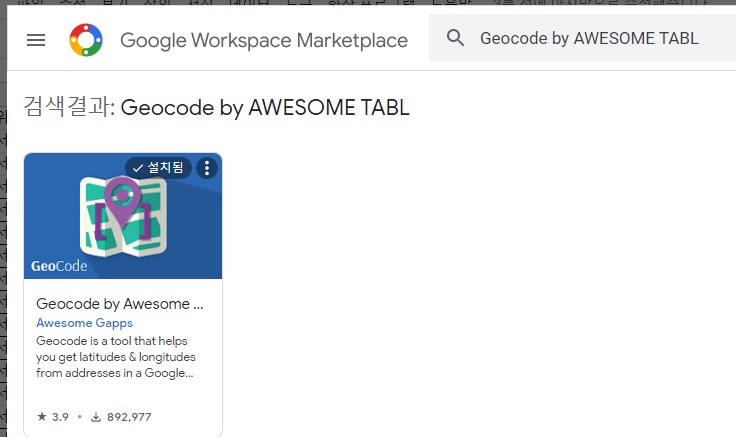The width and height of the screenshot is (736, 437).
Task: Click the 892,977 downloads count
Action: (121, 417)
